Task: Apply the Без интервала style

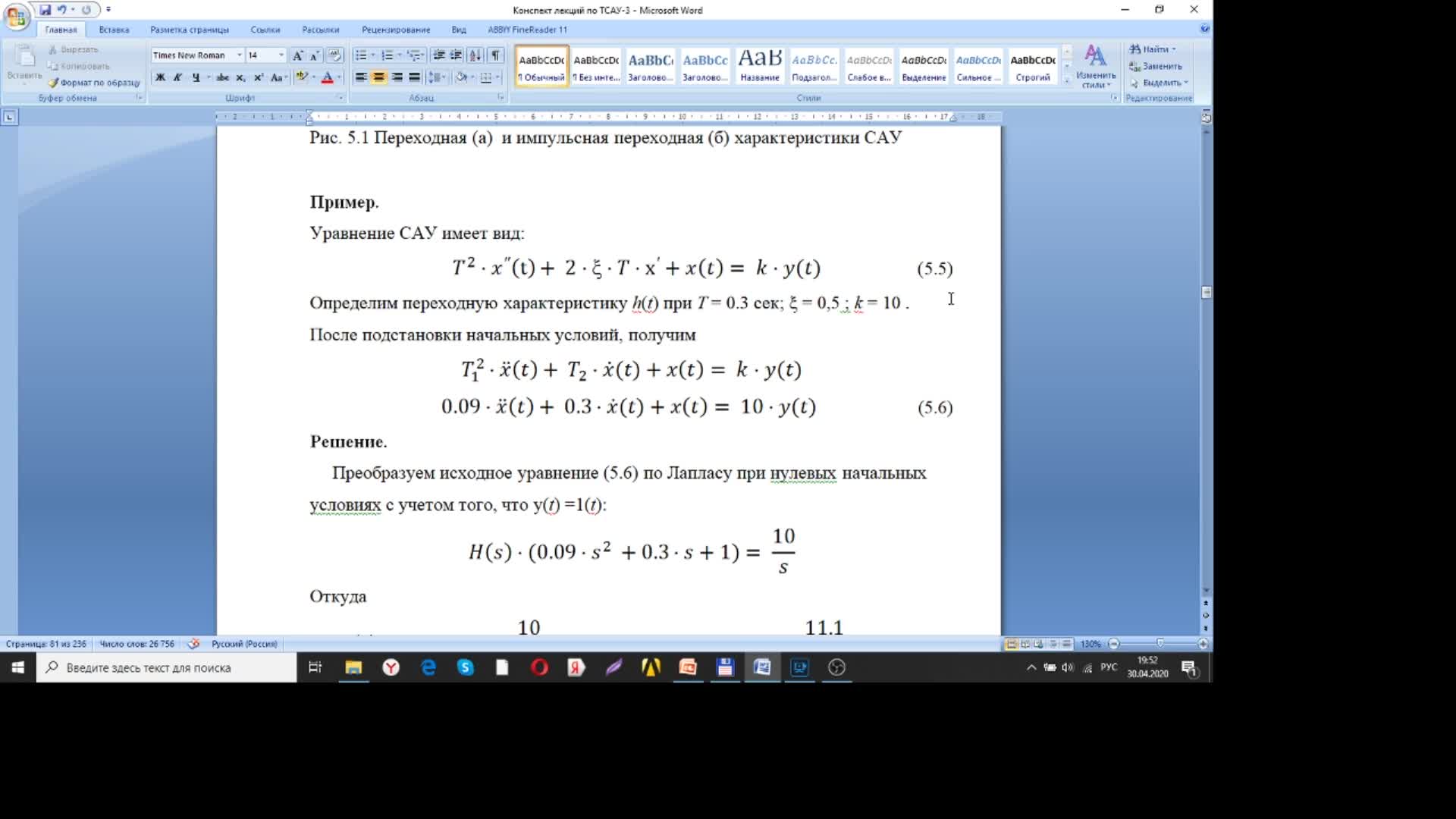Action: (x=596, y=66)
